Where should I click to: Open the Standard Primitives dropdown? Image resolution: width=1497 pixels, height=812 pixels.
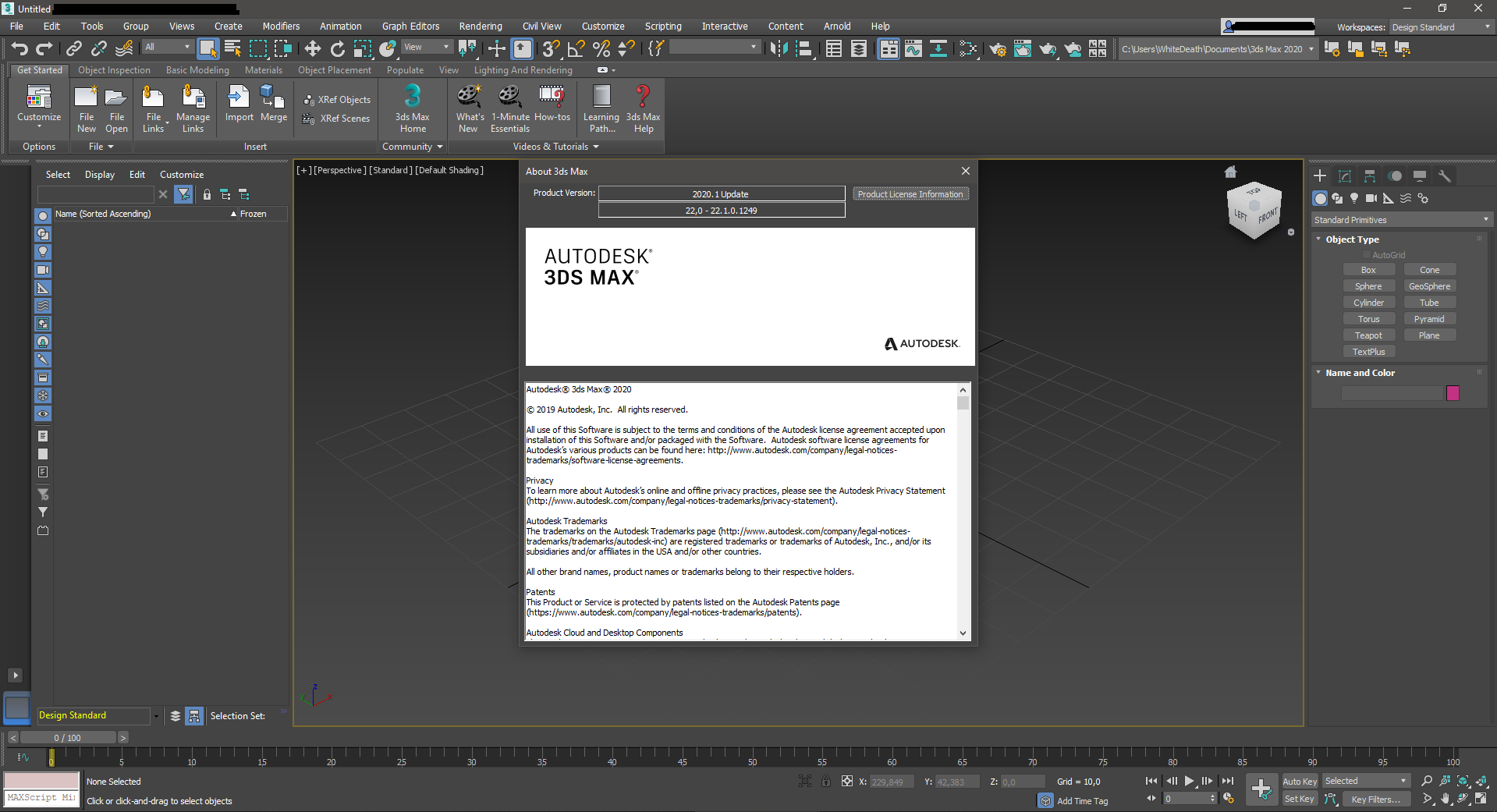coord(1401,220)
